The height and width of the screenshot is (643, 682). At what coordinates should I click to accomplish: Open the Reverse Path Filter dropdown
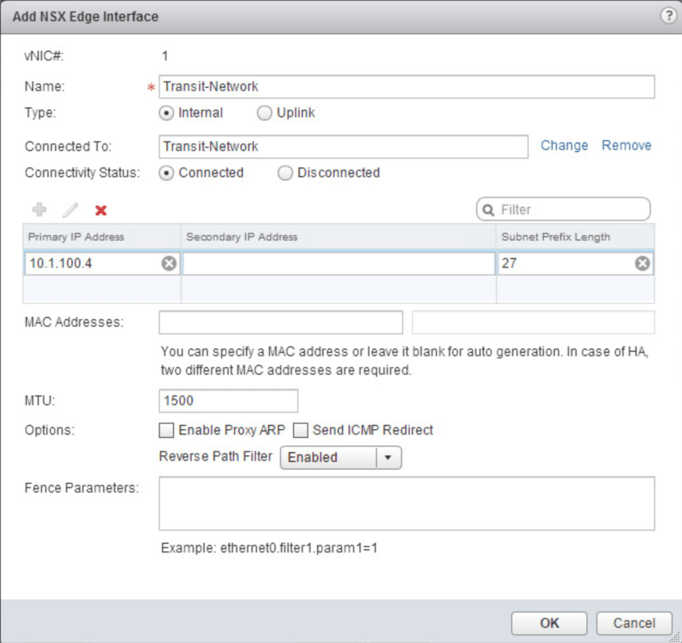[x=388, y=457]
